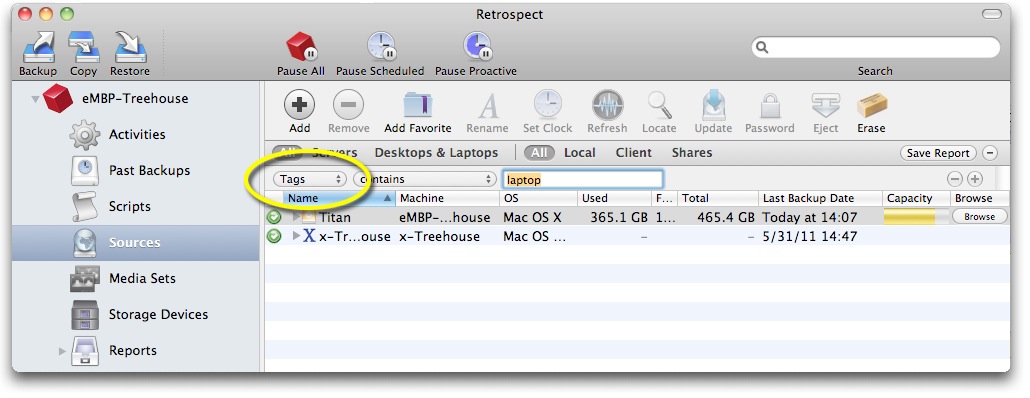Click the Browse button for Titan

pos(979,217)
